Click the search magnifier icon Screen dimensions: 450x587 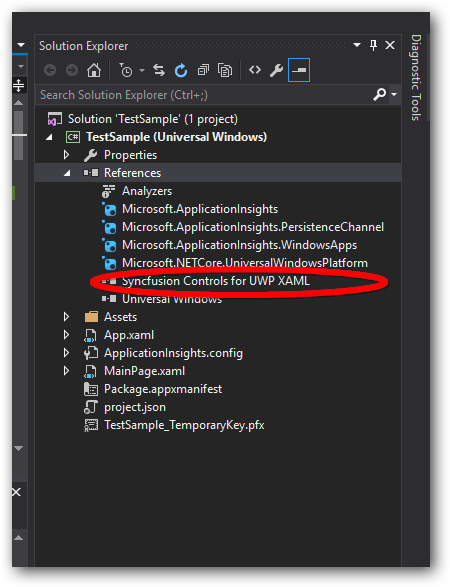pyautogui.click(x=379, y=94)
